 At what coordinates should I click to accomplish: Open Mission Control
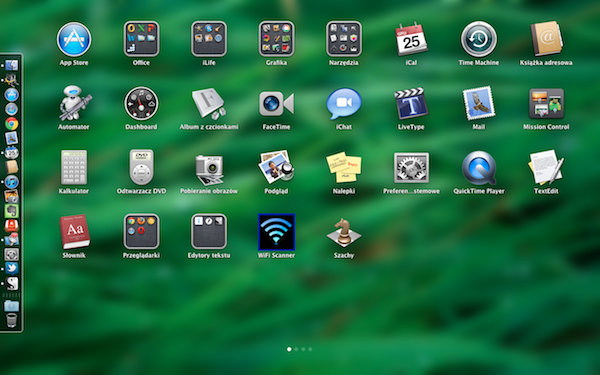tap(546, 103)
